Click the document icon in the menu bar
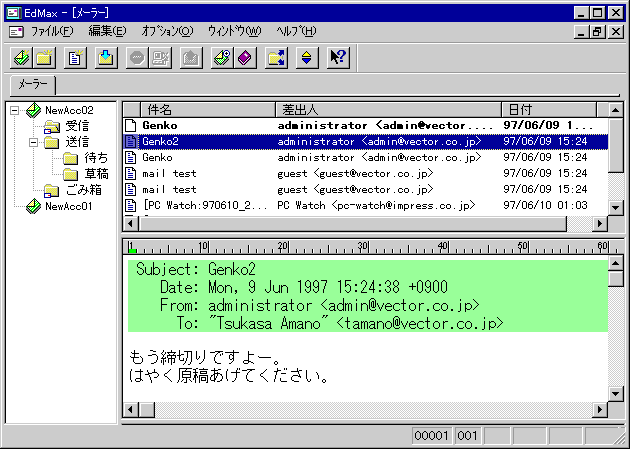 16,31
